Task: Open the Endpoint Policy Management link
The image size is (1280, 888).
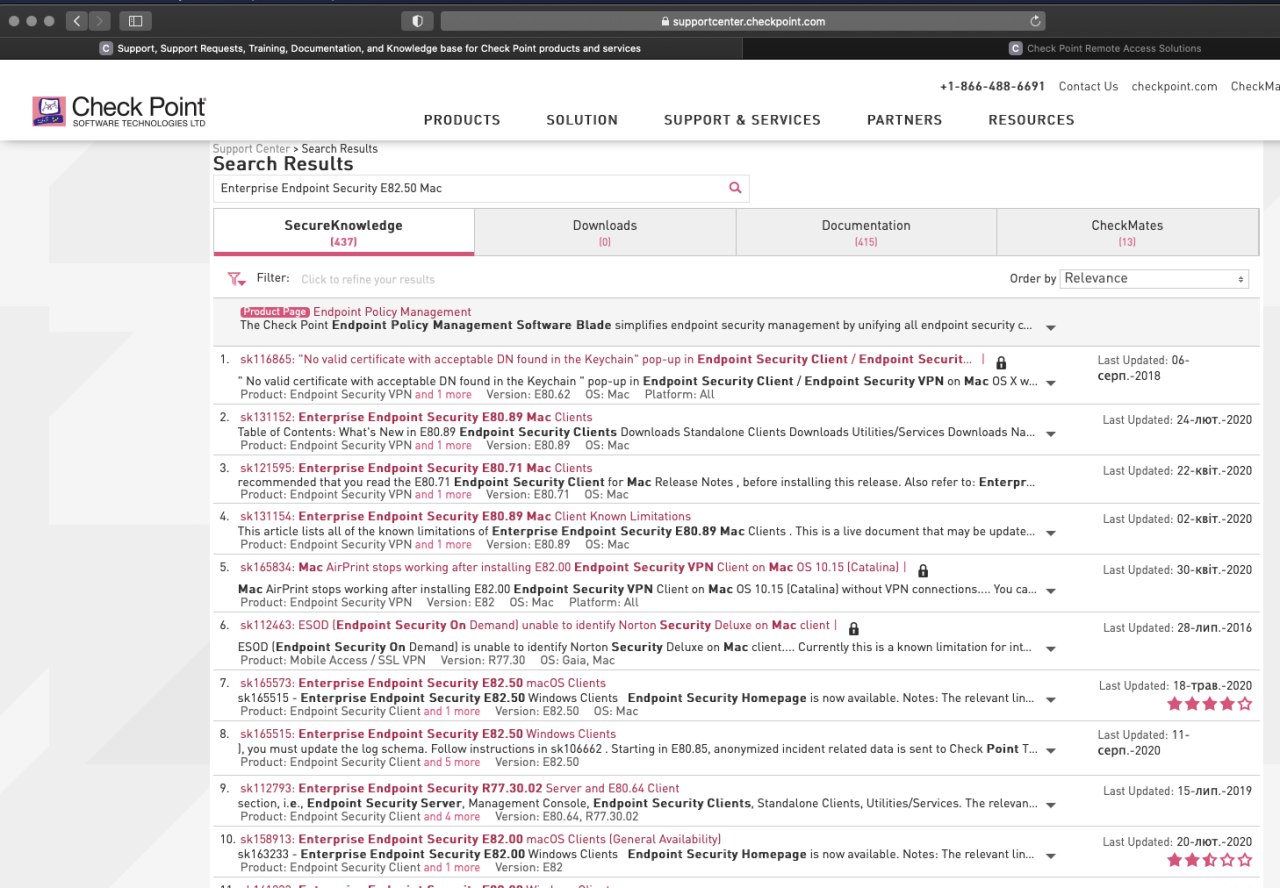Action: click(x=392, y=312)
